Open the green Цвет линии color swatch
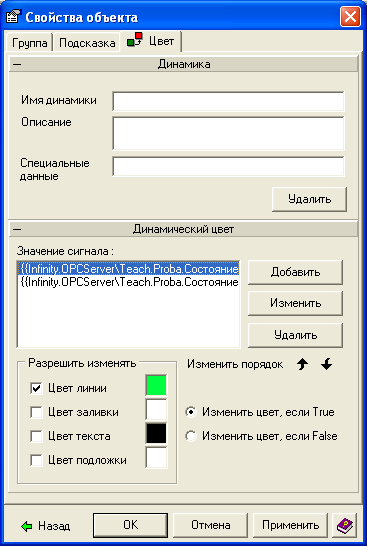This screenshot has width=367, height=546. [156, 385]
